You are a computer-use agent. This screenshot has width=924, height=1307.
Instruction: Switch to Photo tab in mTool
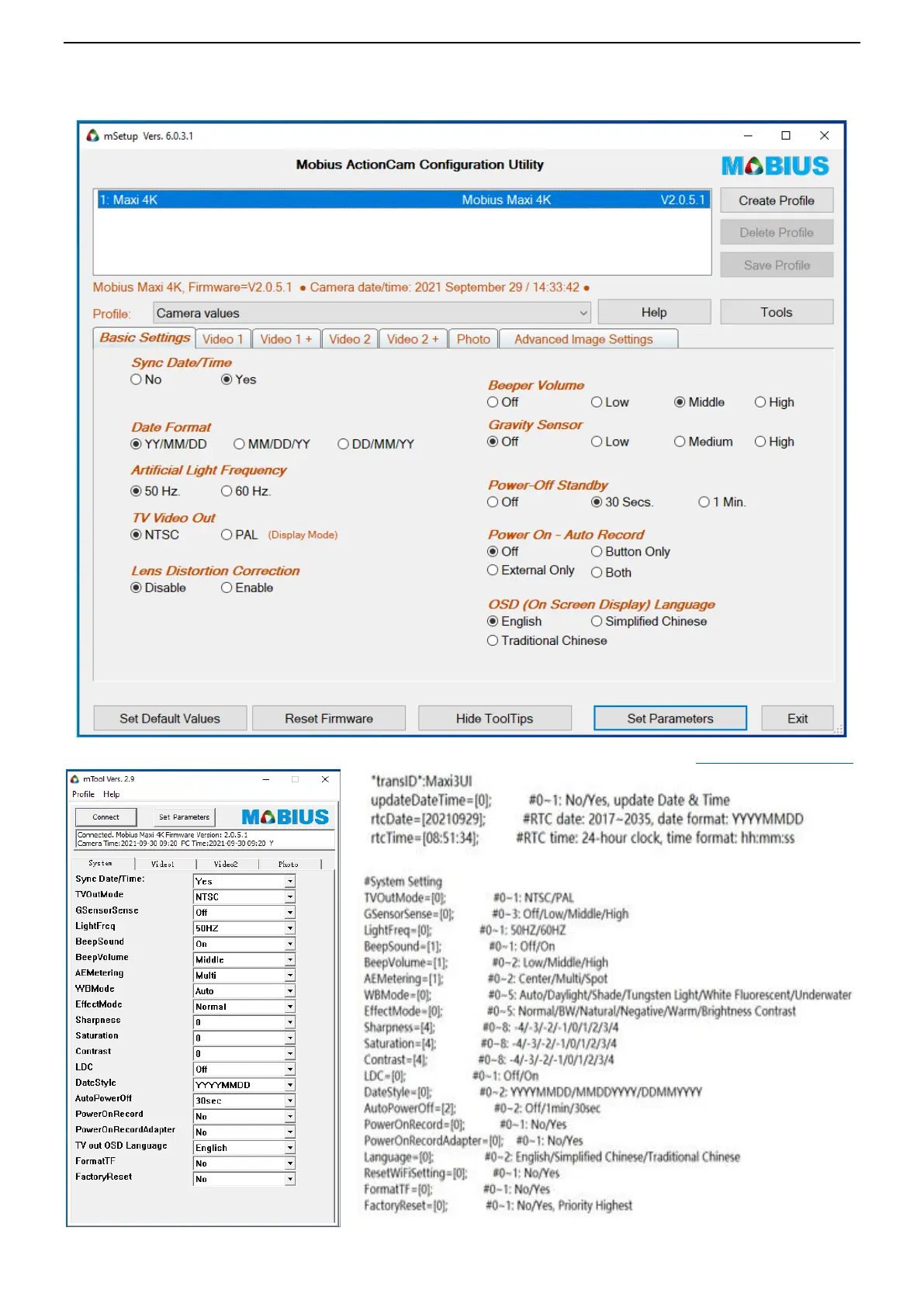[x=289, y=864]
